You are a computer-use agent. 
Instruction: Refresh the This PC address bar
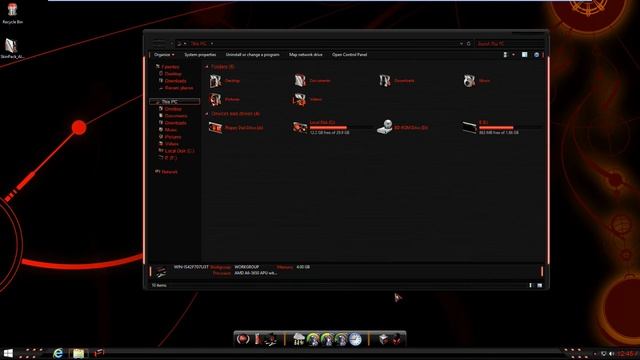[x=469, y=44]
